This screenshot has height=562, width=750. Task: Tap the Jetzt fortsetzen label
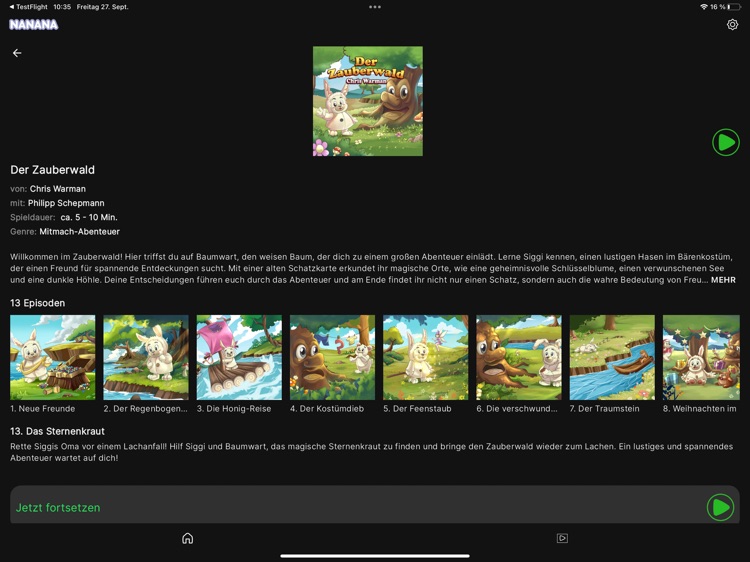tap(58, 507)
